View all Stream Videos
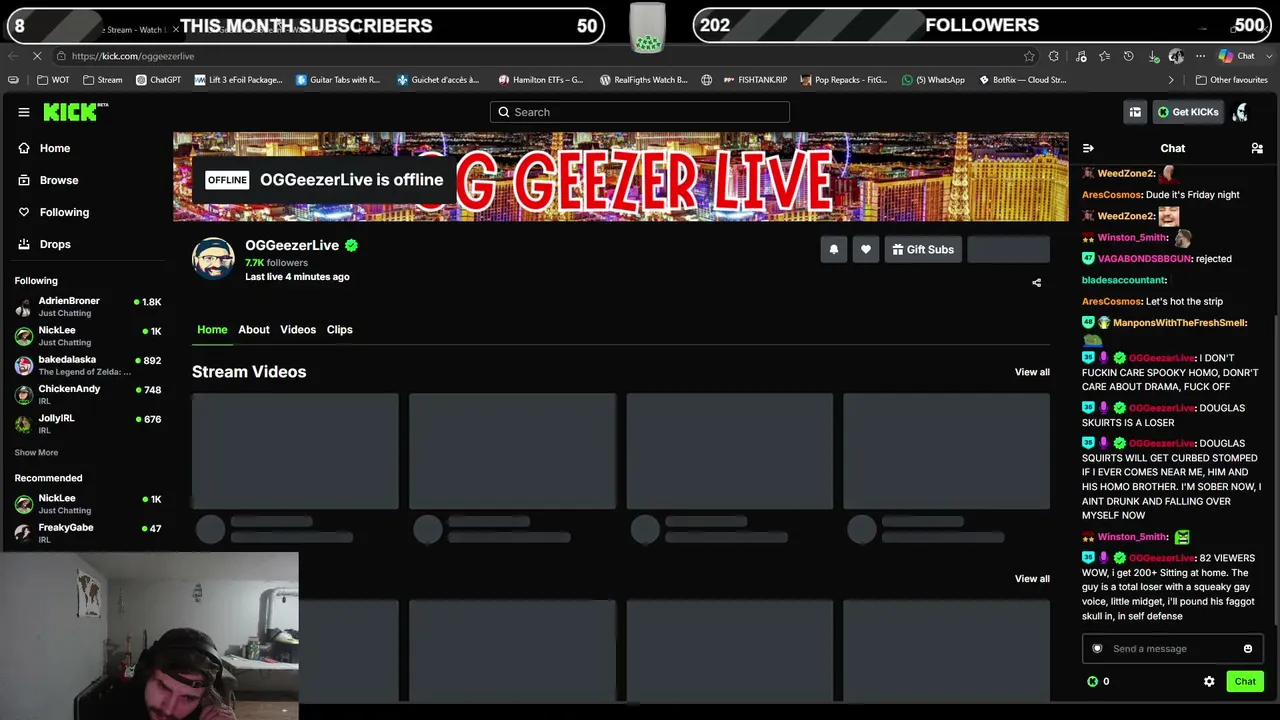 click(1032, 372)
